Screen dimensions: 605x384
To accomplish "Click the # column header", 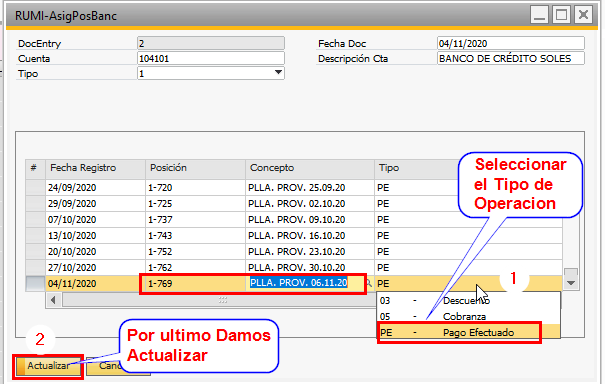I will (x=35, y=168).
